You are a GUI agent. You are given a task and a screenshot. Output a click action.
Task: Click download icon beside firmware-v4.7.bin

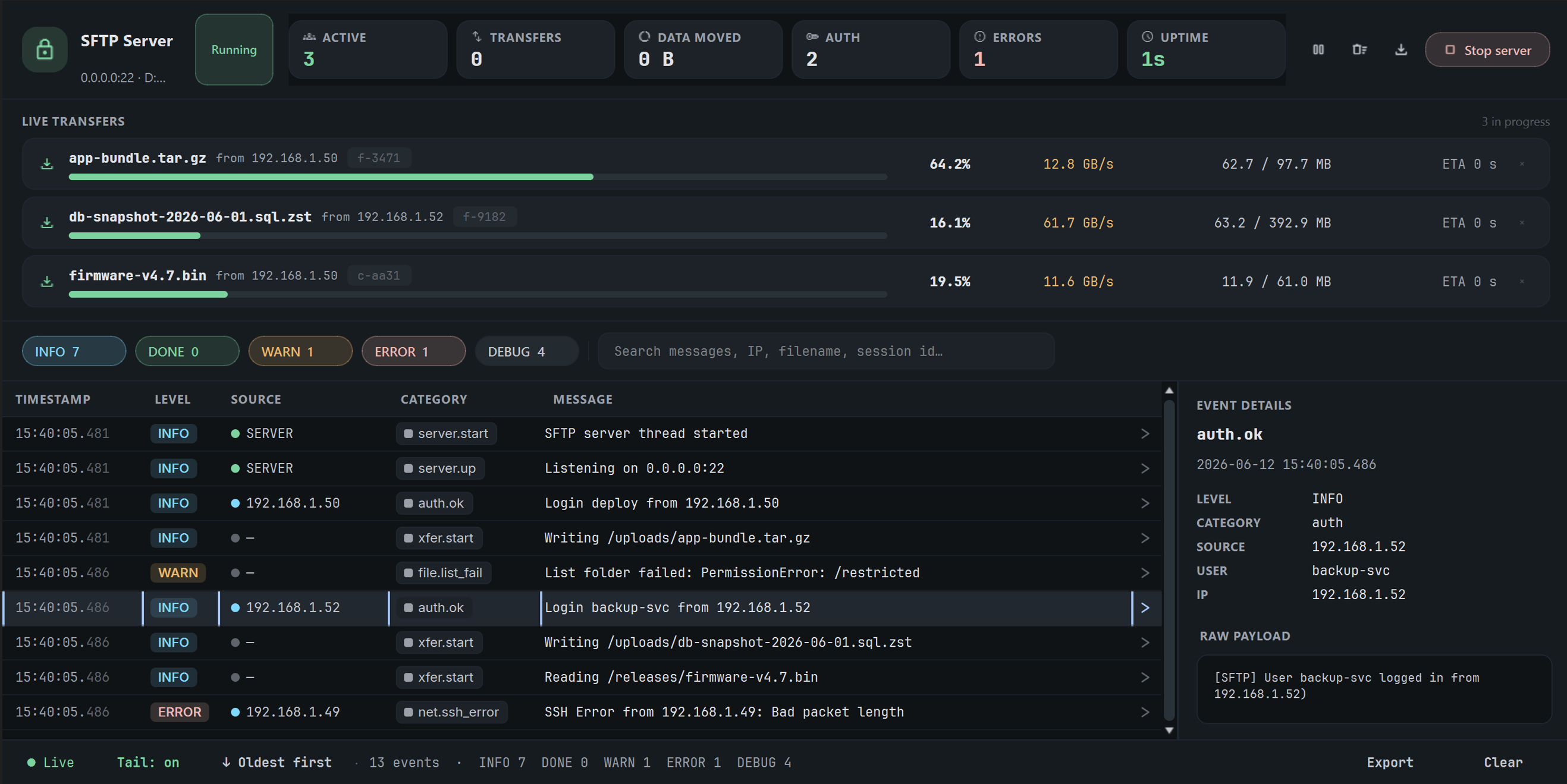pos(47,282)
